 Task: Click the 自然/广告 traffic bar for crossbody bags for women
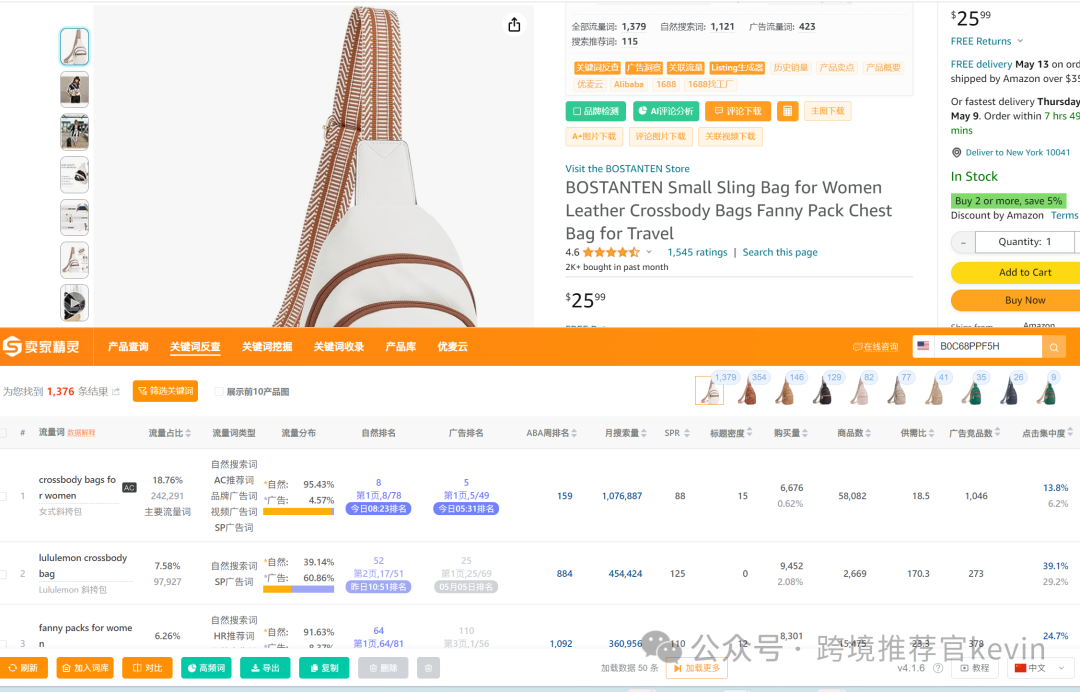298,512
